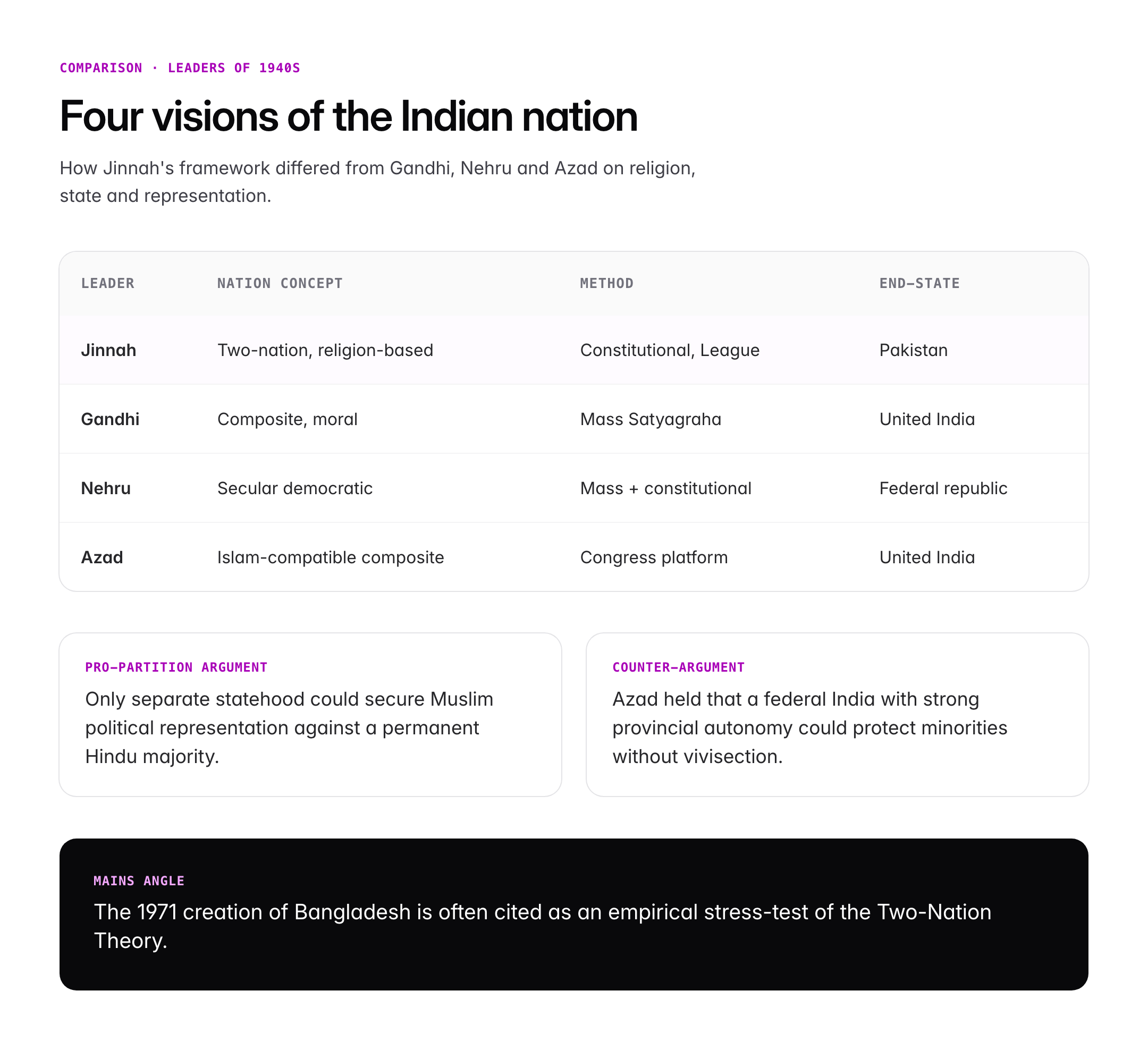Select the "Congress platform" method cell
The width and height of the screenshot is (1148, 1050).
[x=654, y=557]
